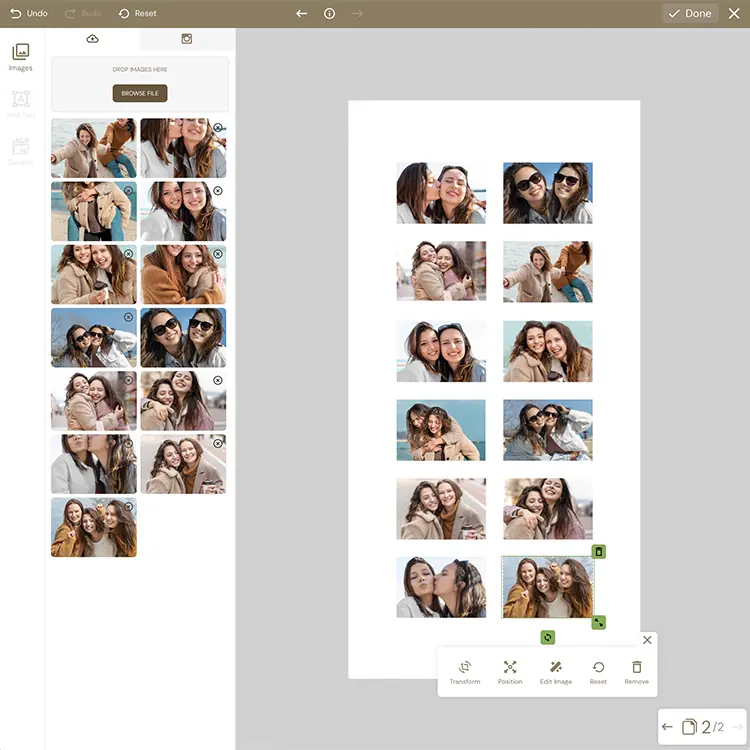Click the Undo arrow icon
Image resolution: width=750 pixels, height=750 pixels.
pos(15,13)
